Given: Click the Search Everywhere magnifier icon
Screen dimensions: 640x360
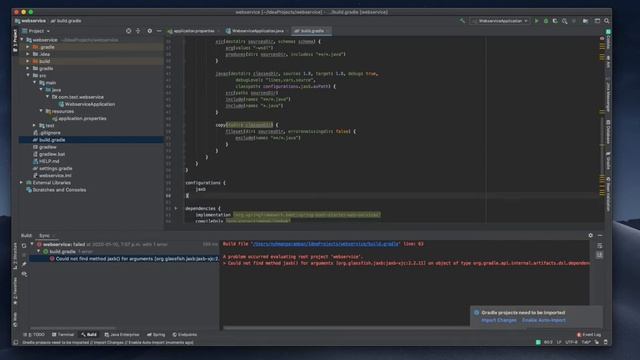Looking at the screenshot, I should click(x=607, y=21).
